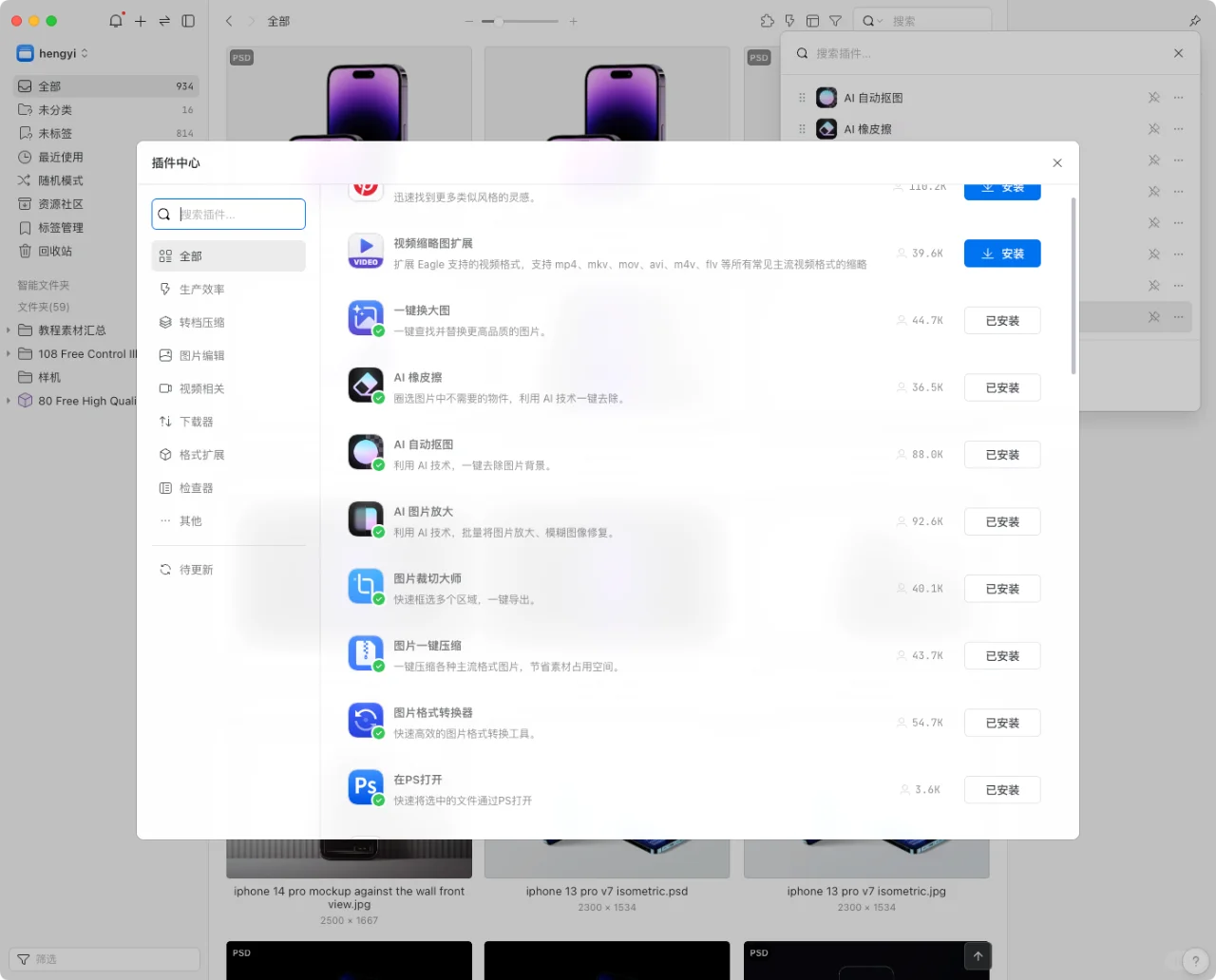Click the AI 橡皮擦 icon in the plugin center list
The height and width of the screenshot is (980, 1216).
(366, 386)
